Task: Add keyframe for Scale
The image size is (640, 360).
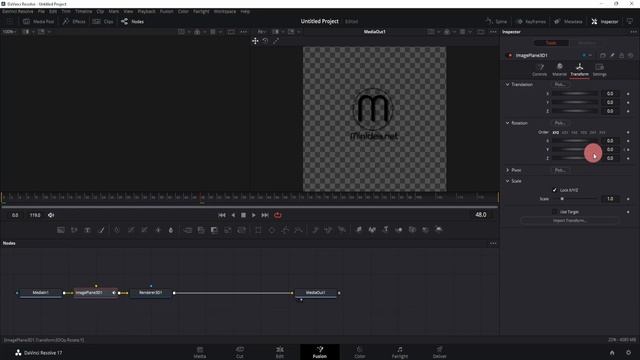Action: click(628, 199)
